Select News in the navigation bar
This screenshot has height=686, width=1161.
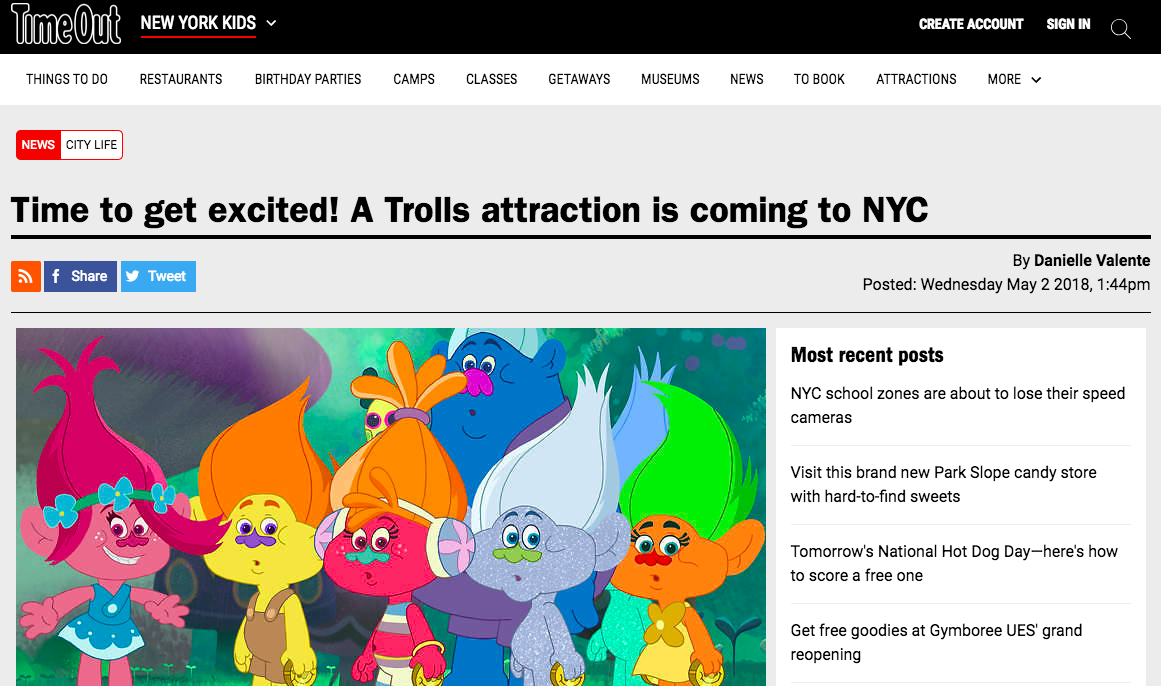[746, 79]
